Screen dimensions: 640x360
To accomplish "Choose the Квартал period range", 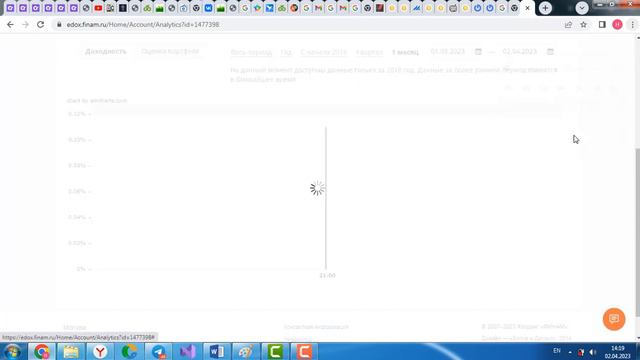I will coord(369,52).
